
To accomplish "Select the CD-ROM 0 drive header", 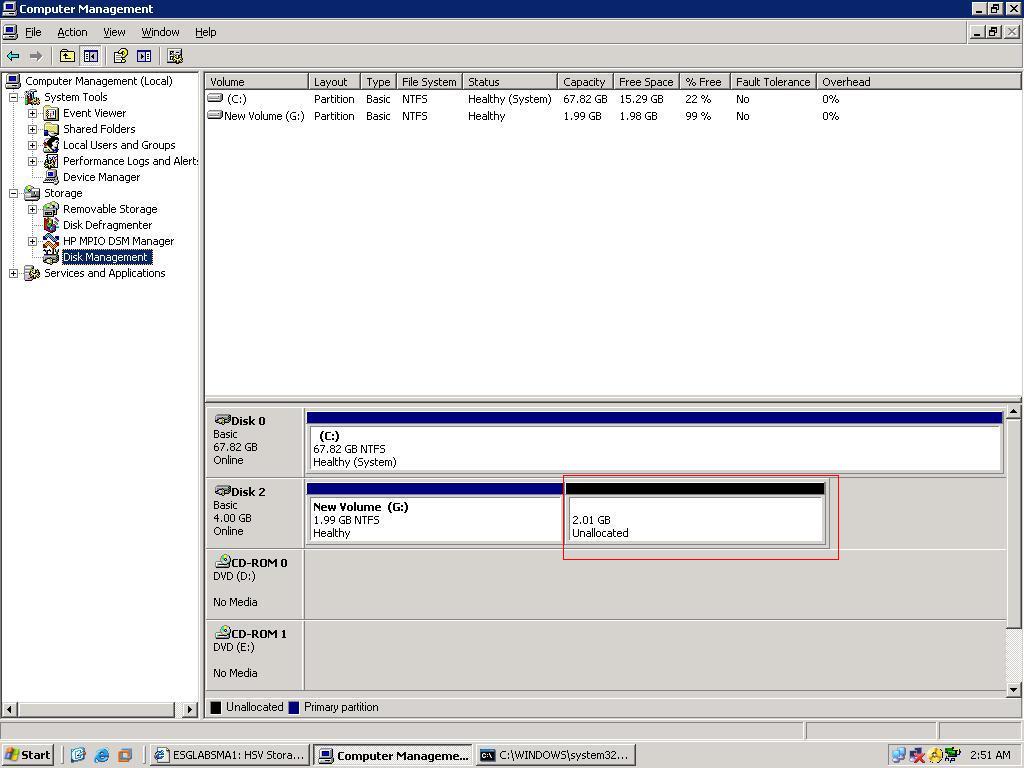I will pos(254,583).
